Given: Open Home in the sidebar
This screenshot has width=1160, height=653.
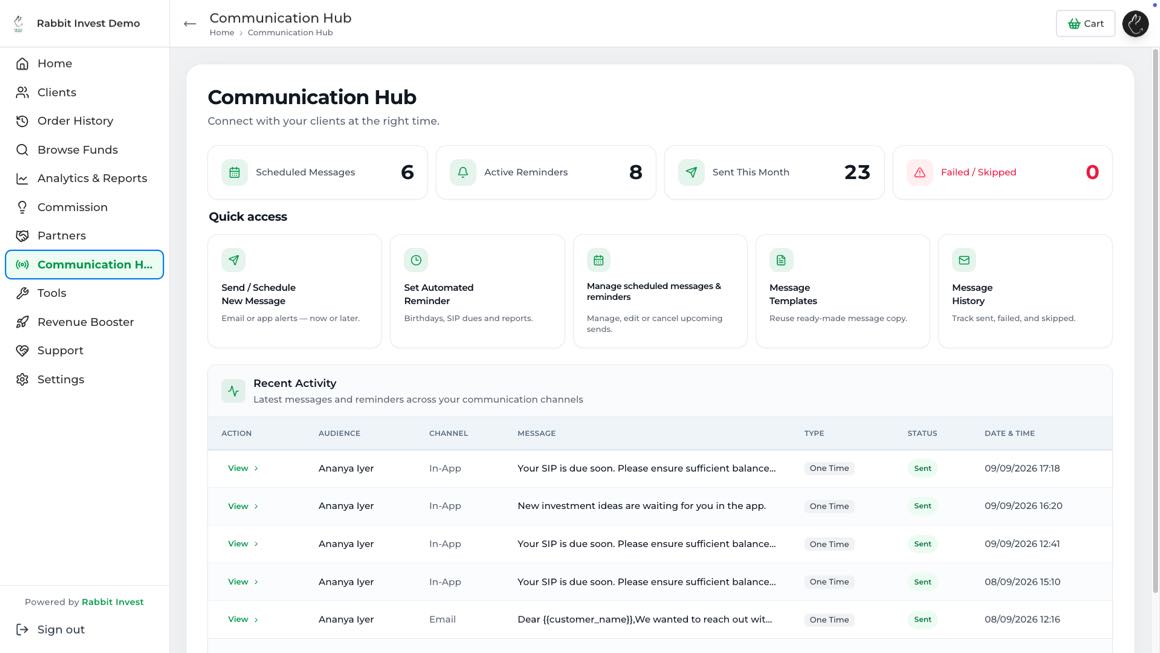Looking at the screenshot, I should pyautogui.click(x=84, y=64).
